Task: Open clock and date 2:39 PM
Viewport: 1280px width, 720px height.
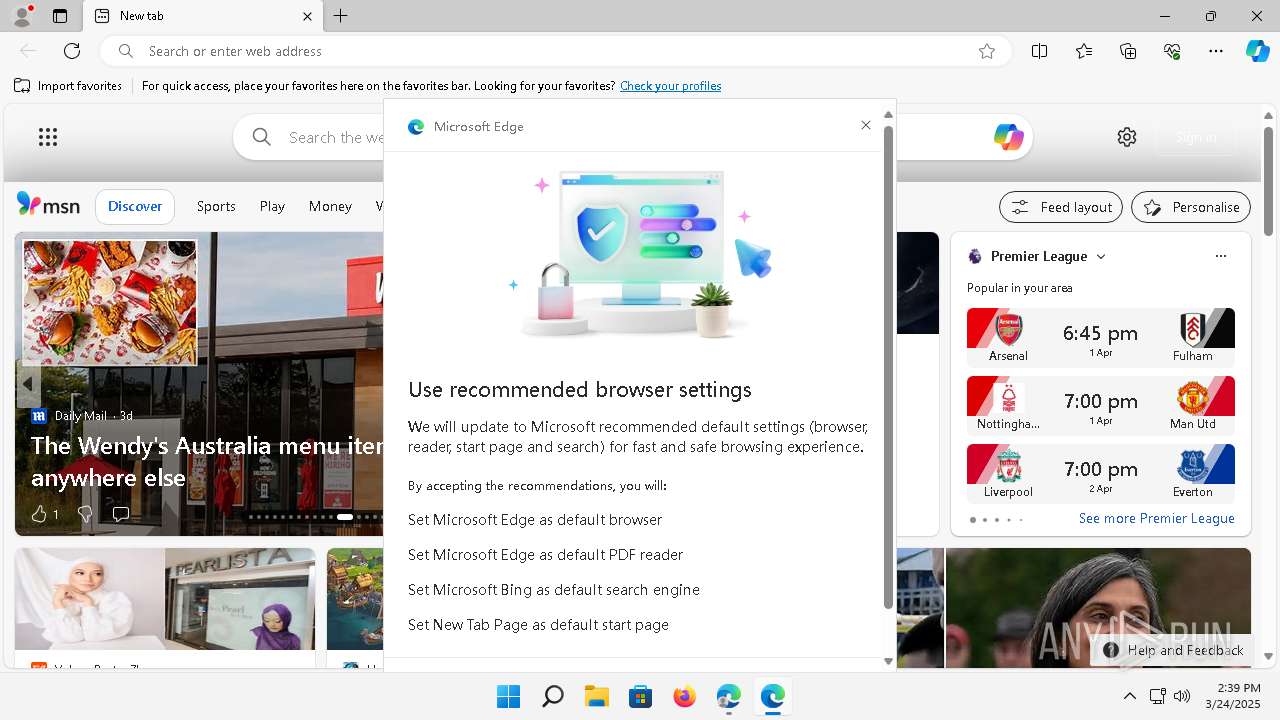Action: pyautogui.click(x=1232, y=696)
